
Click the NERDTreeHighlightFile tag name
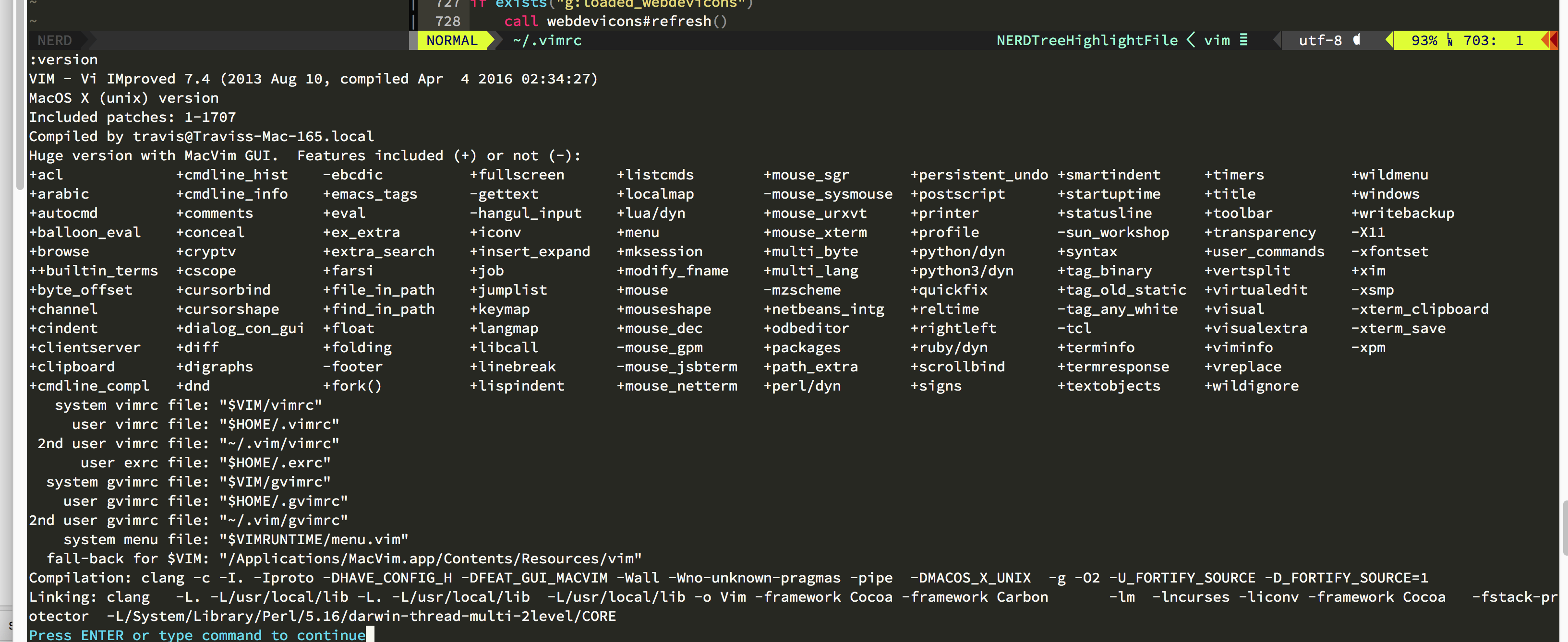tap(1087, 41)
